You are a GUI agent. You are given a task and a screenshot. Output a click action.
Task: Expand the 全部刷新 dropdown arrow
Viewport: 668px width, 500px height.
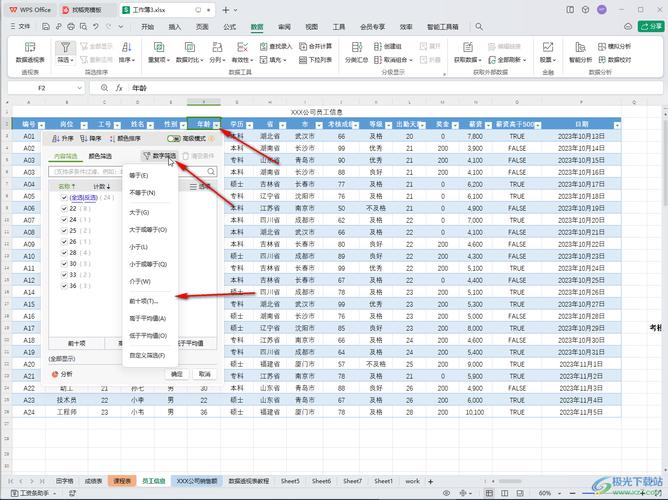click(x=524, y=60)
